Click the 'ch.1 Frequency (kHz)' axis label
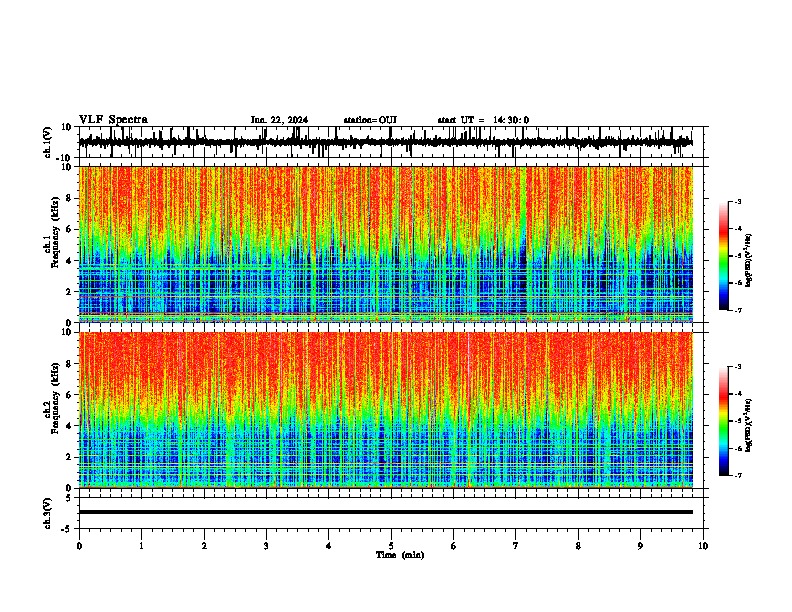 point(52,233)
